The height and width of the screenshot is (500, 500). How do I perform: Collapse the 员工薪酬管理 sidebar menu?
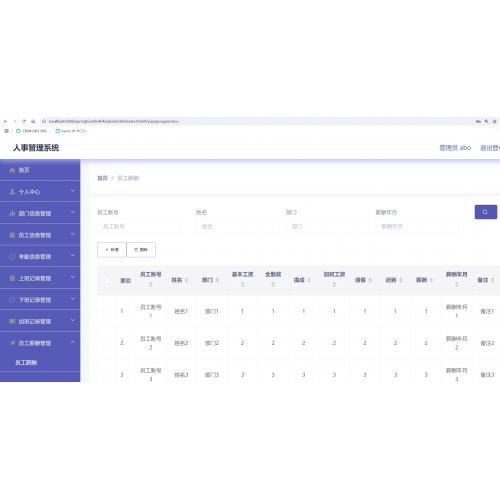pos(40,343)
